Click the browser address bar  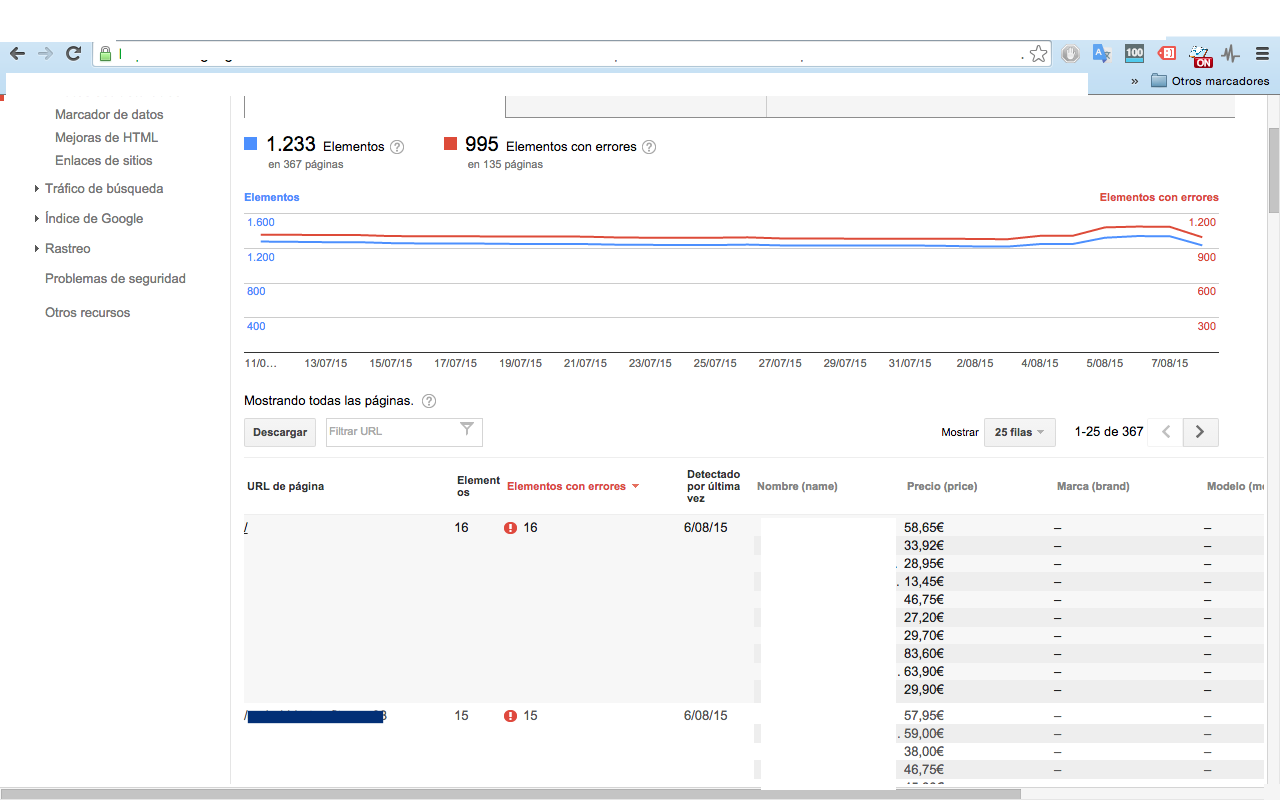(x=570, y=54)
